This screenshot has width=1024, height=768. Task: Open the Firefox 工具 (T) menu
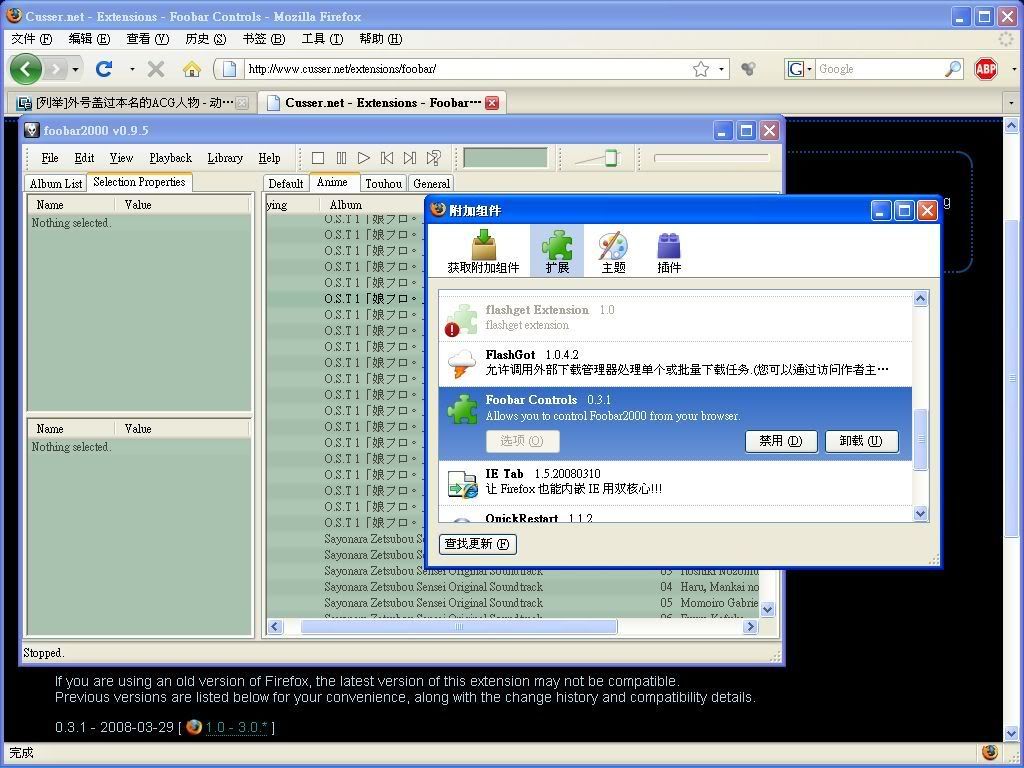[x=322, y=39]
